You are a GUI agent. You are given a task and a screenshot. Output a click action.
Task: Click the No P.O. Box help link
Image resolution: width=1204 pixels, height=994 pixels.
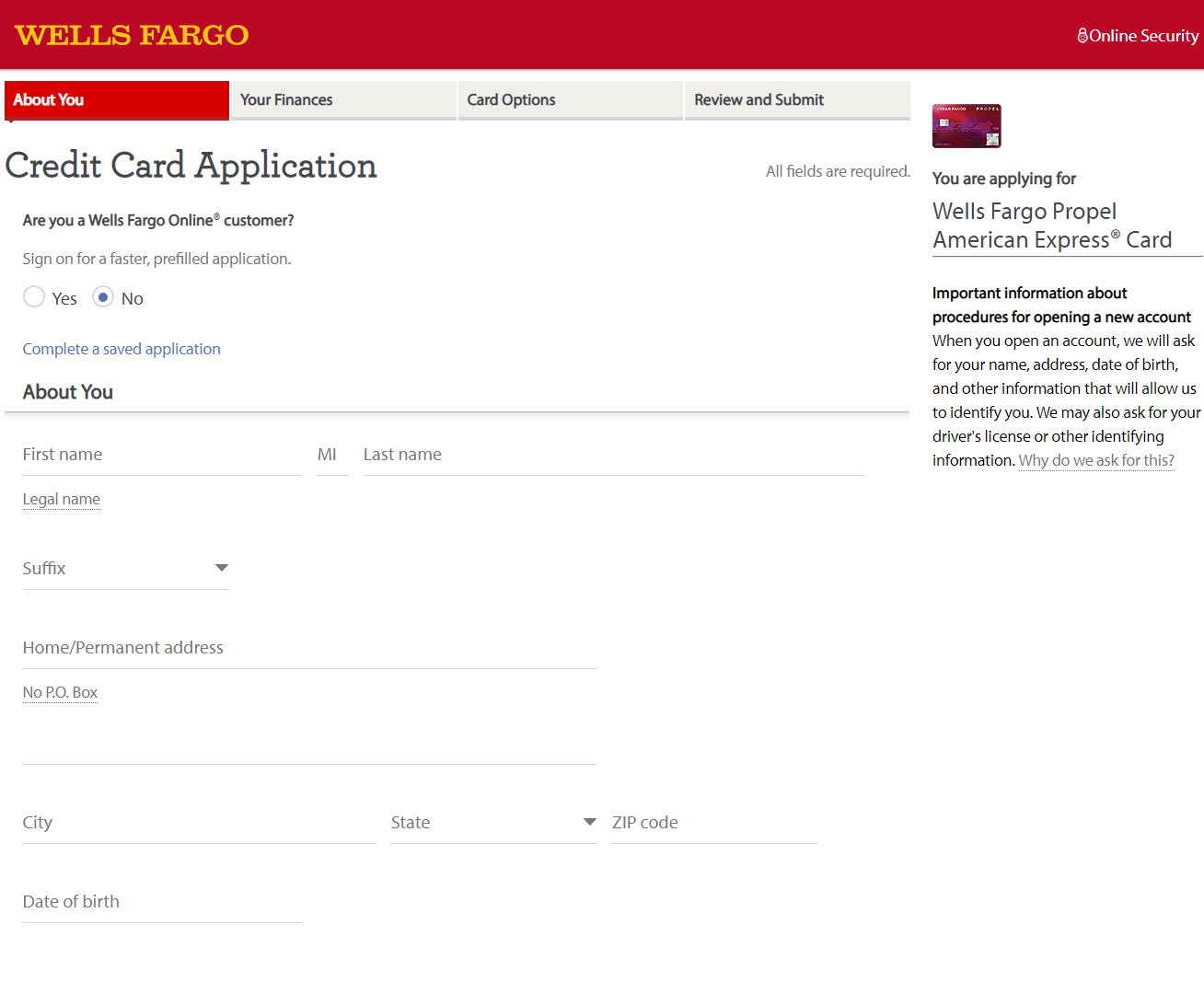click(60, 693)
